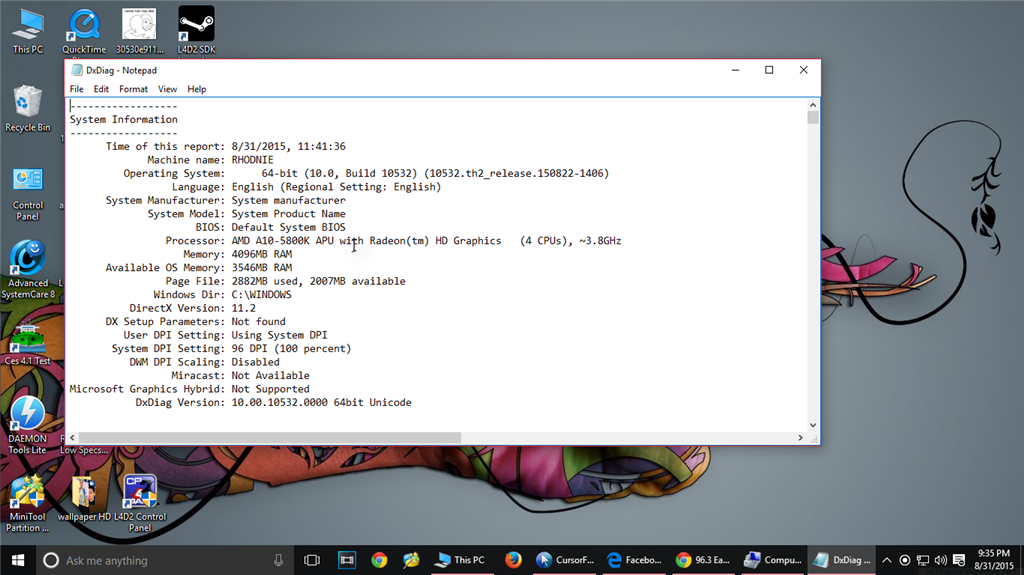The height and width of the screenshot is (575, 1024).
Task: Click the horizontal scrollbar thumb
Action: coord(269,438)
